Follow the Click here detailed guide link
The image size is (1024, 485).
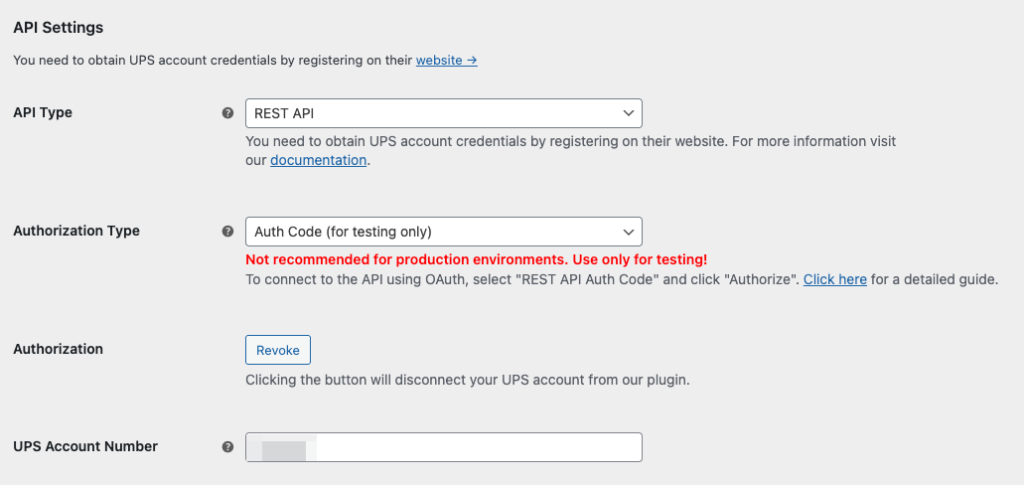[x=835, y=279]
